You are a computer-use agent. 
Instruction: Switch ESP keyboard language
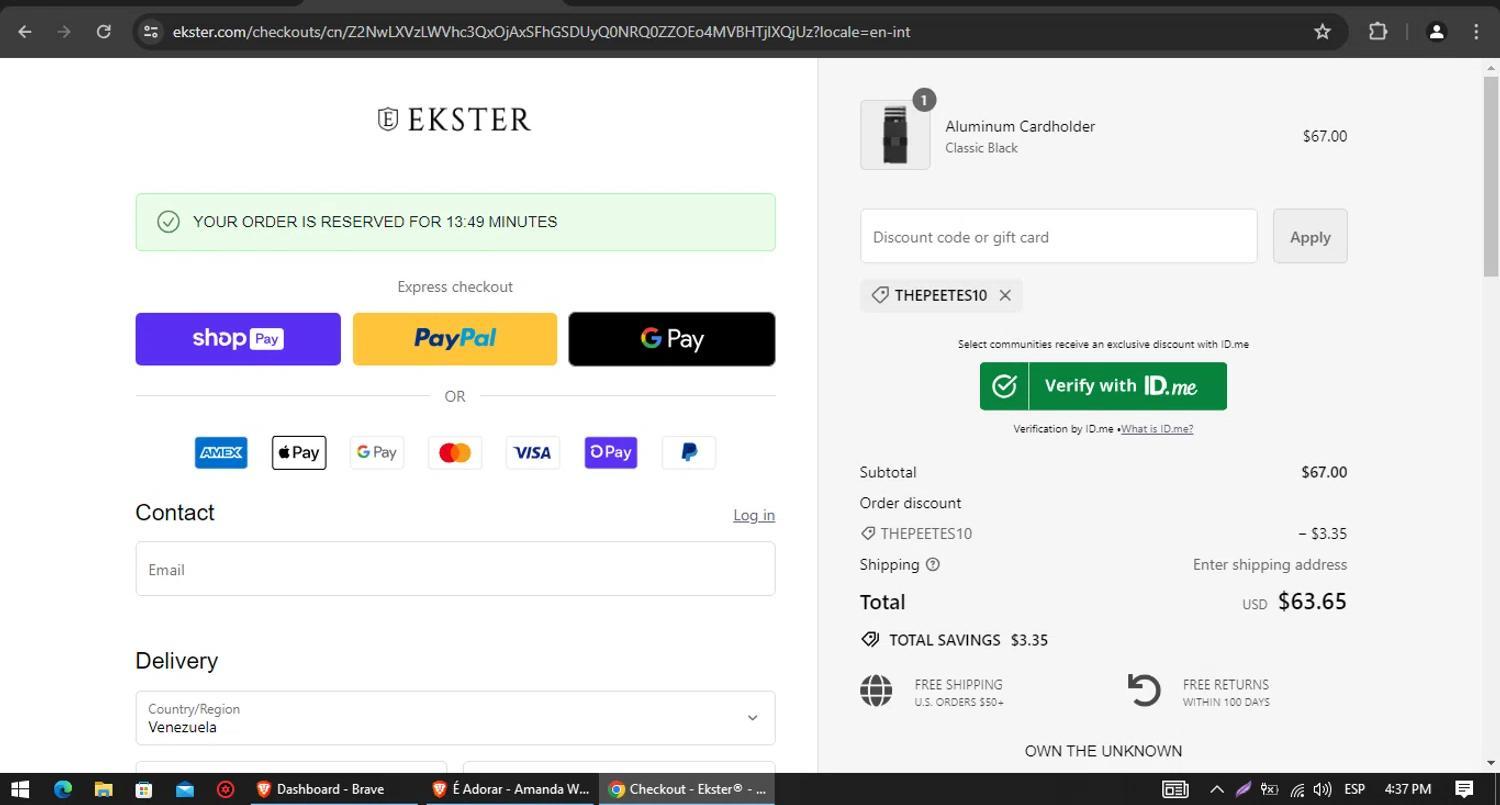(1355, 789)
